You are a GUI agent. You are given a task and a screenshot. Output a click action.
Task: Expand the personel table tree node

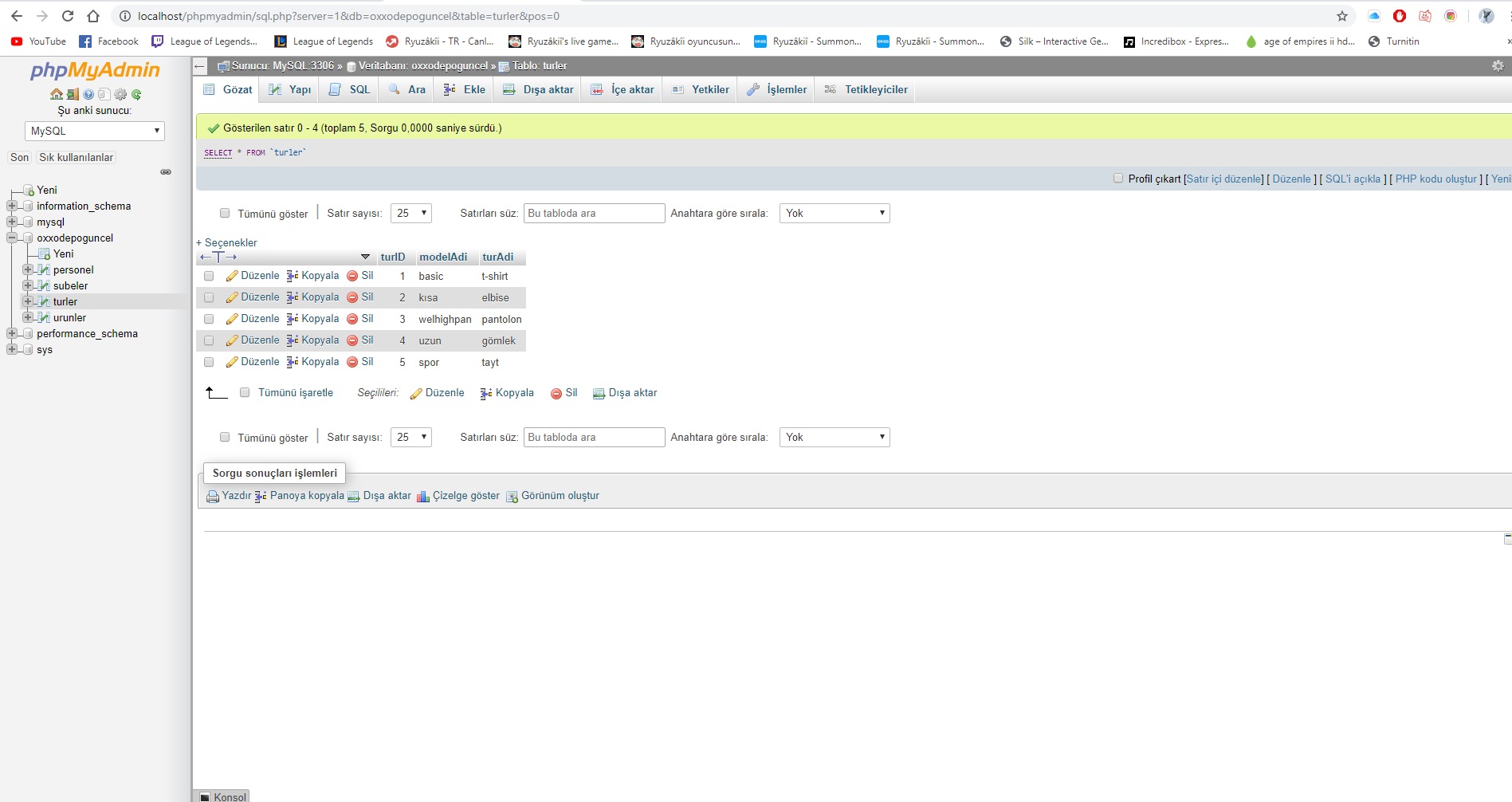click(x=28, y=269)
